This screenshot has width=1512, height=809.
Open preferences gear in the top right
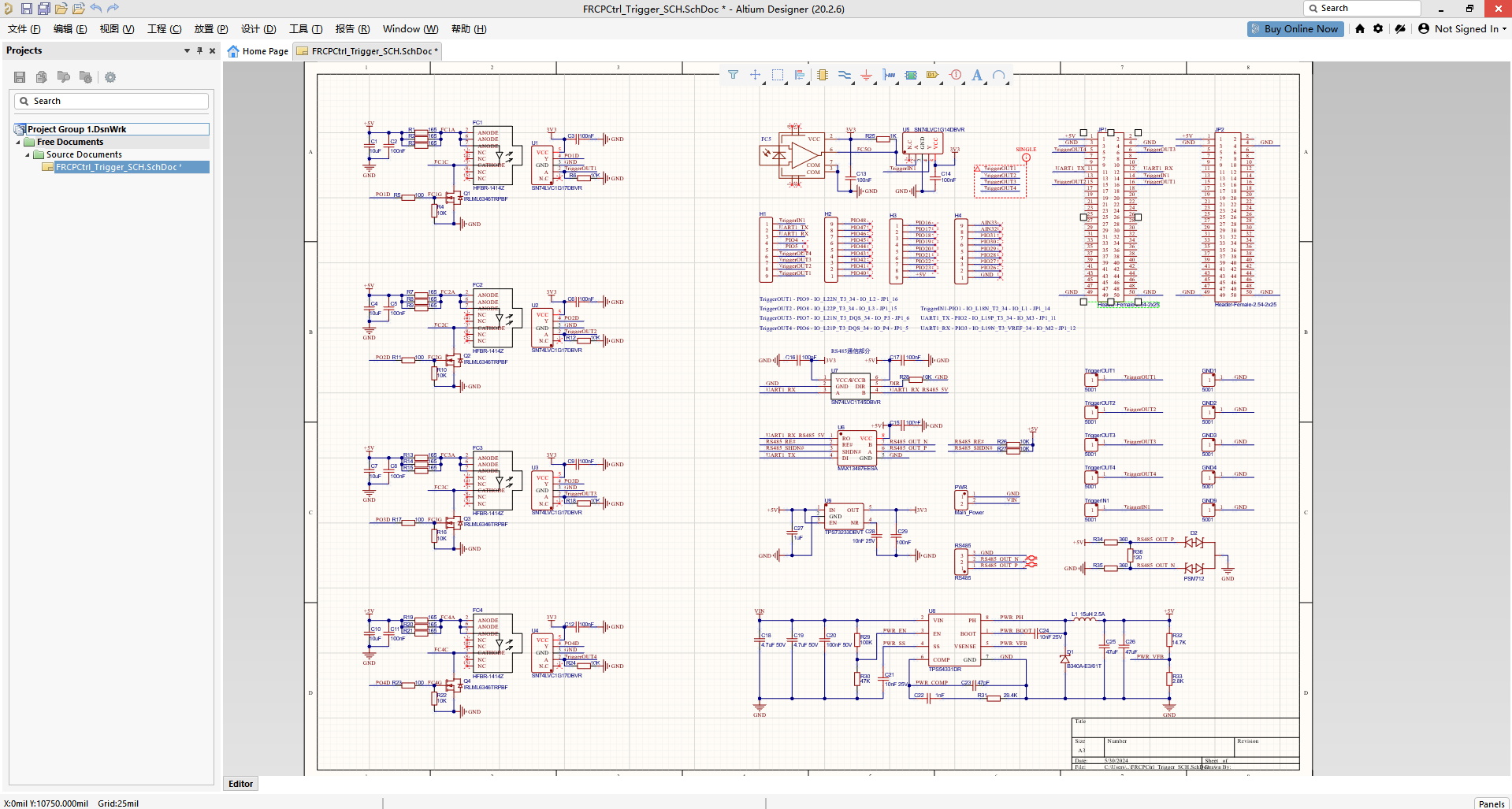(x=1378, y=28)
